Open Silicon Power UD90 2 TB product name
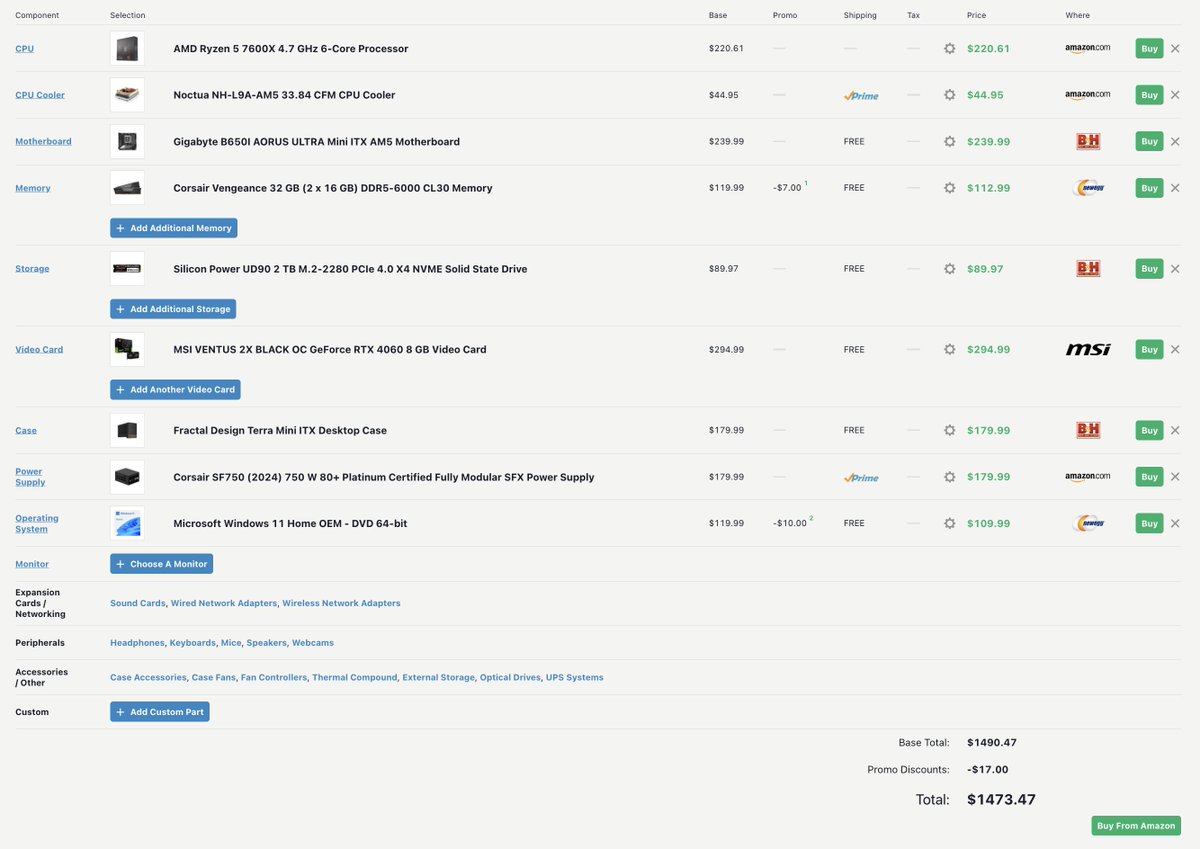The height and width of the screenshot is (849, 1200). pos(350,269)
